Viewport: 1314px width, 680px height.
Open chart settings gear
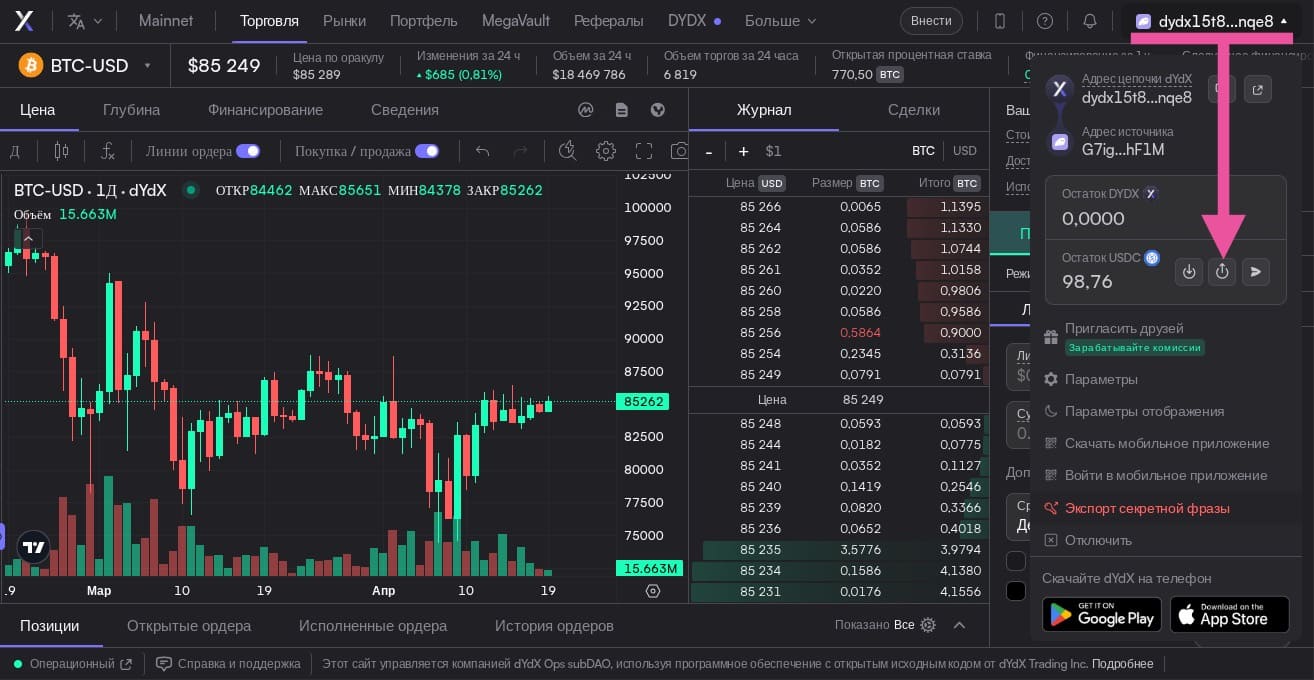[x=606, y=151]
